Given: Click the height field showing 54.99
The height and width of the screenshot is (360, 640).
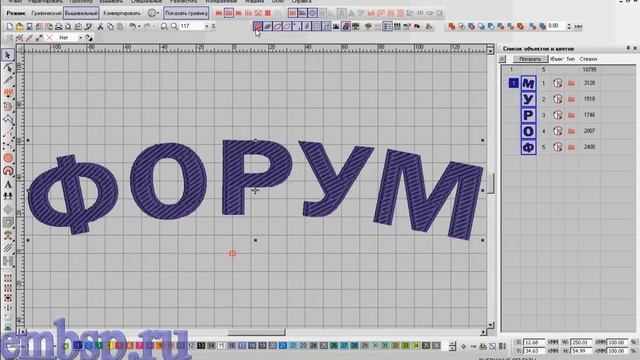Looking at the screenshot, I should pos(580,351).
